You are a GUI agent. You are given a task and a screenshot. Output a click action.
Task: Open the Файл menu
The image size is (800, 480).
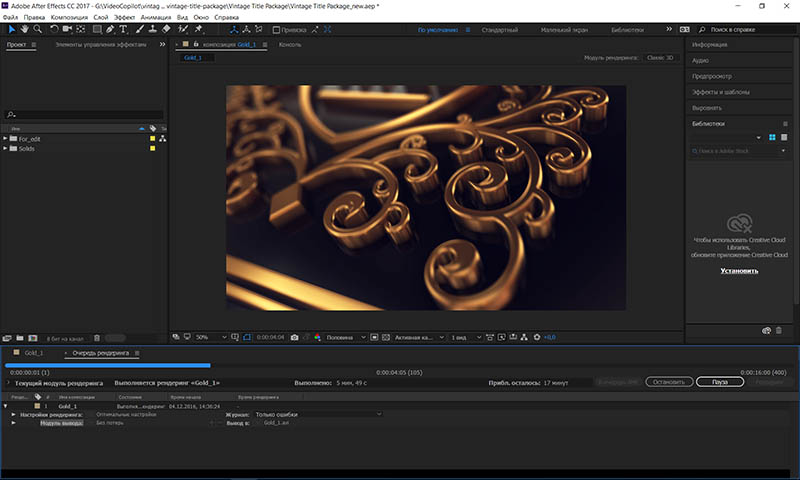[10, 17]
